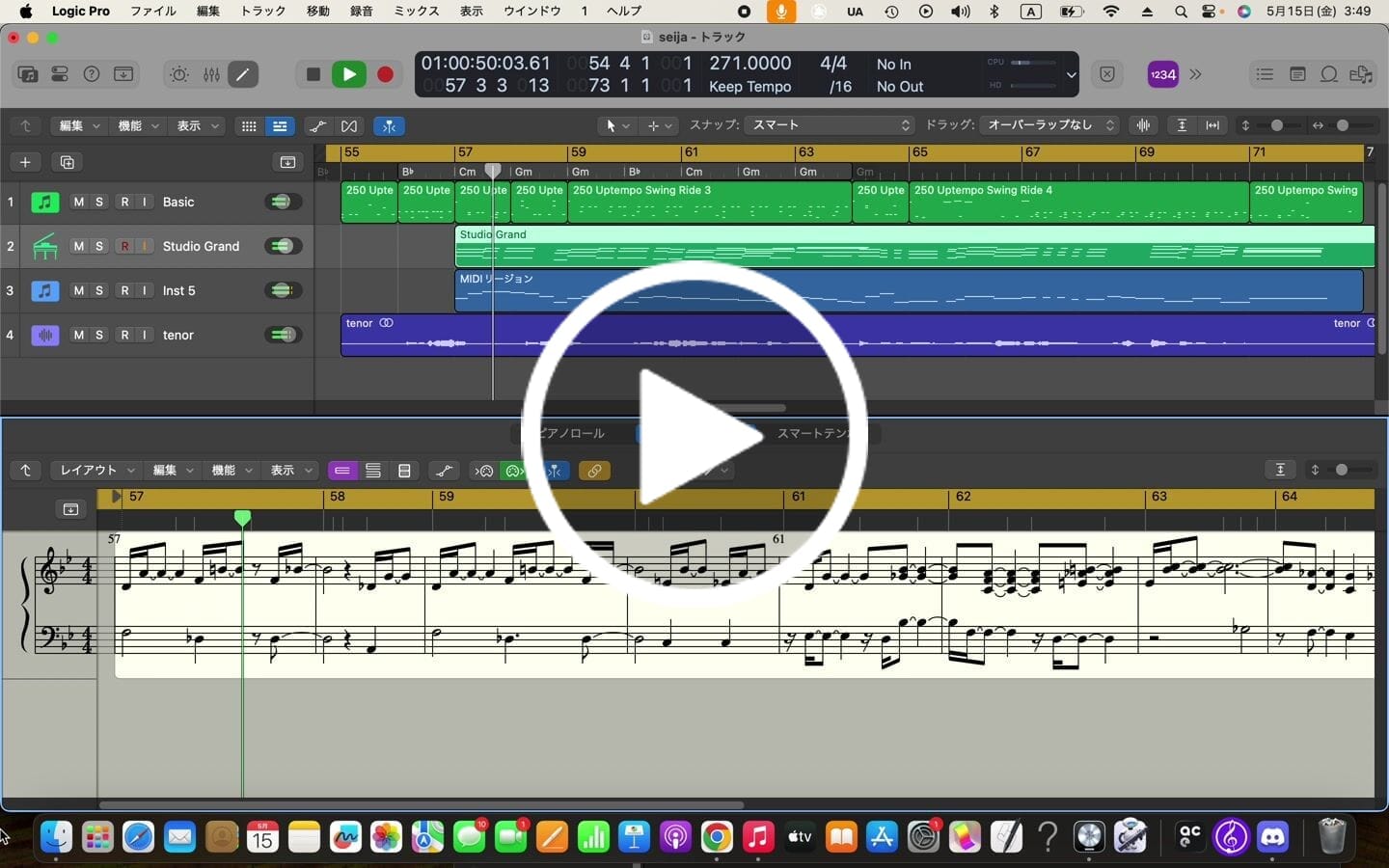Open the トラック menu
1389x868 pixels.
pos(263,12)
